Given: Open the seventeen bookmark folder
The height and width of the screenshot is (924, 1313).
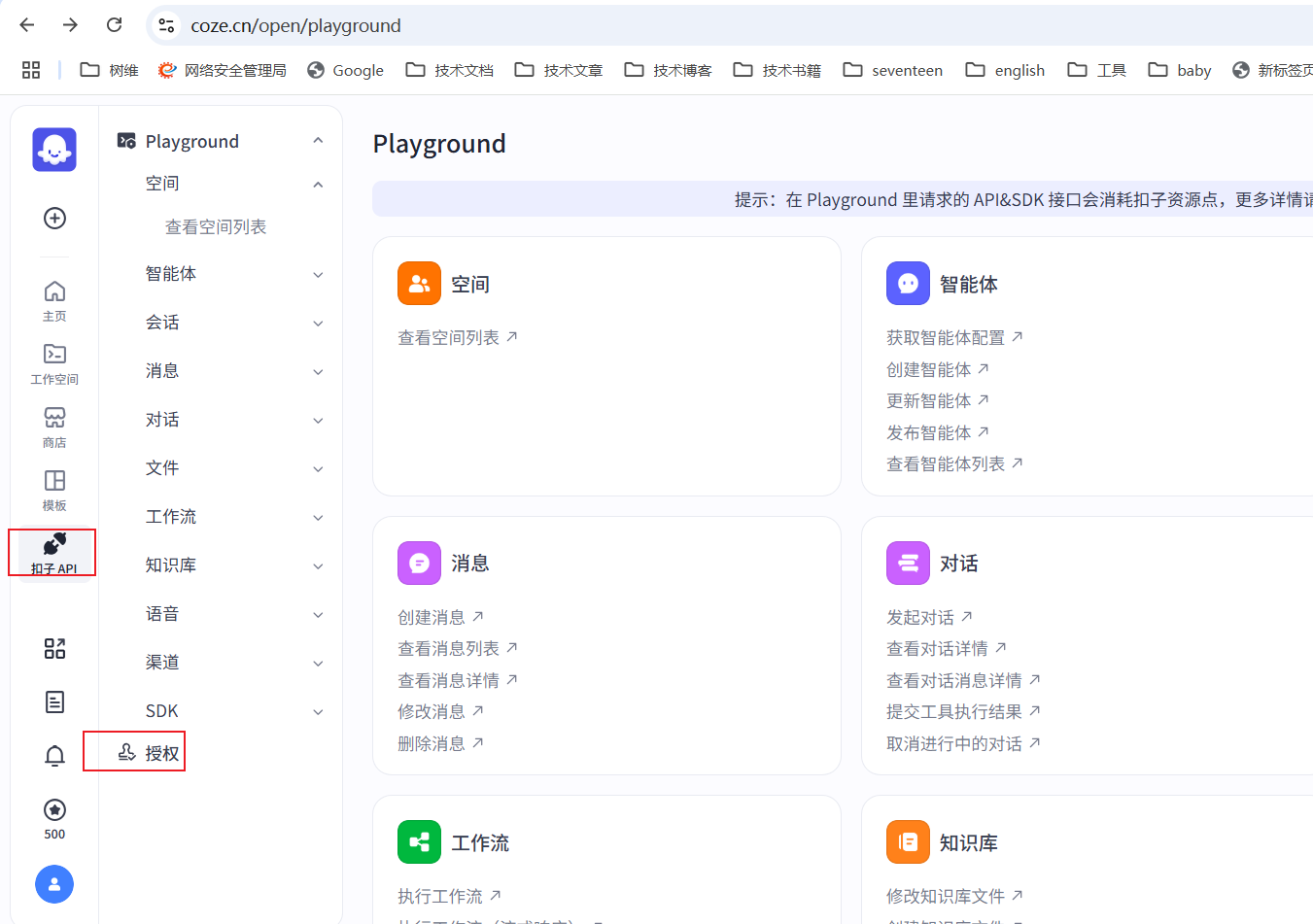Looking at the screenshot, I should pos(893,70).
